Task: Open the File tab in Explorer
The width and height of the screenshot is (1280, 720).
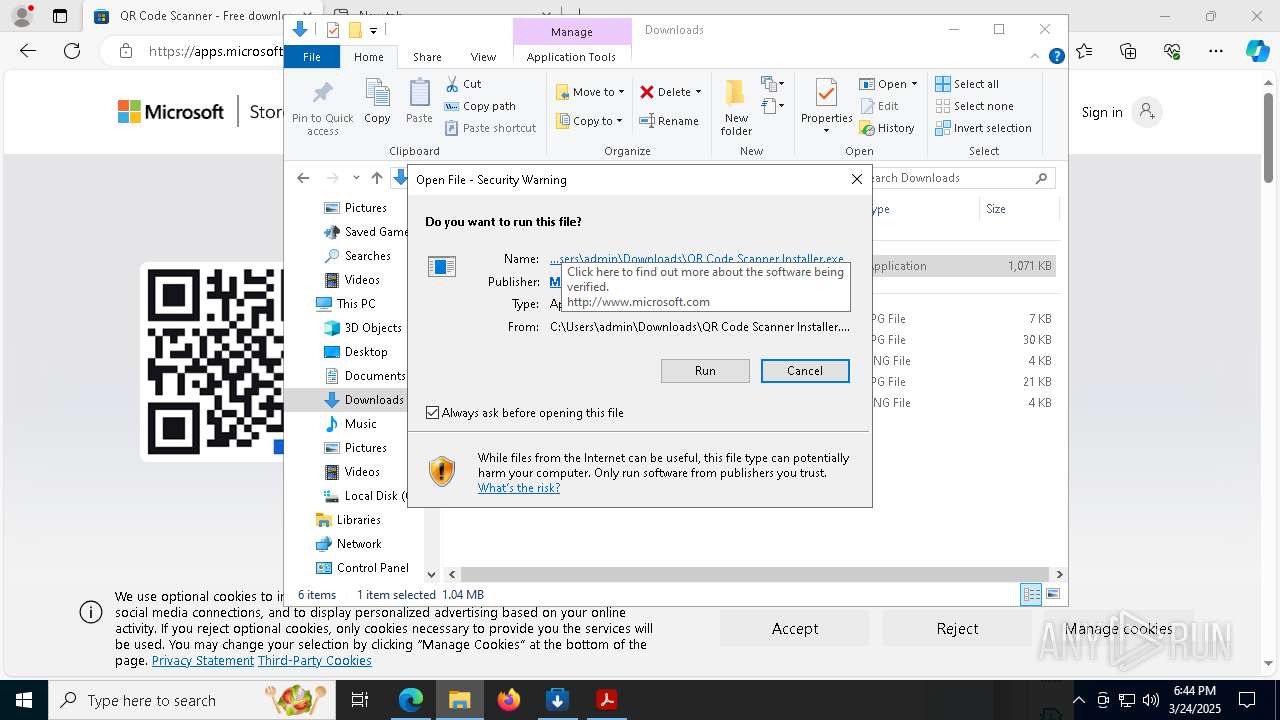Action: (x=312, y=57)
